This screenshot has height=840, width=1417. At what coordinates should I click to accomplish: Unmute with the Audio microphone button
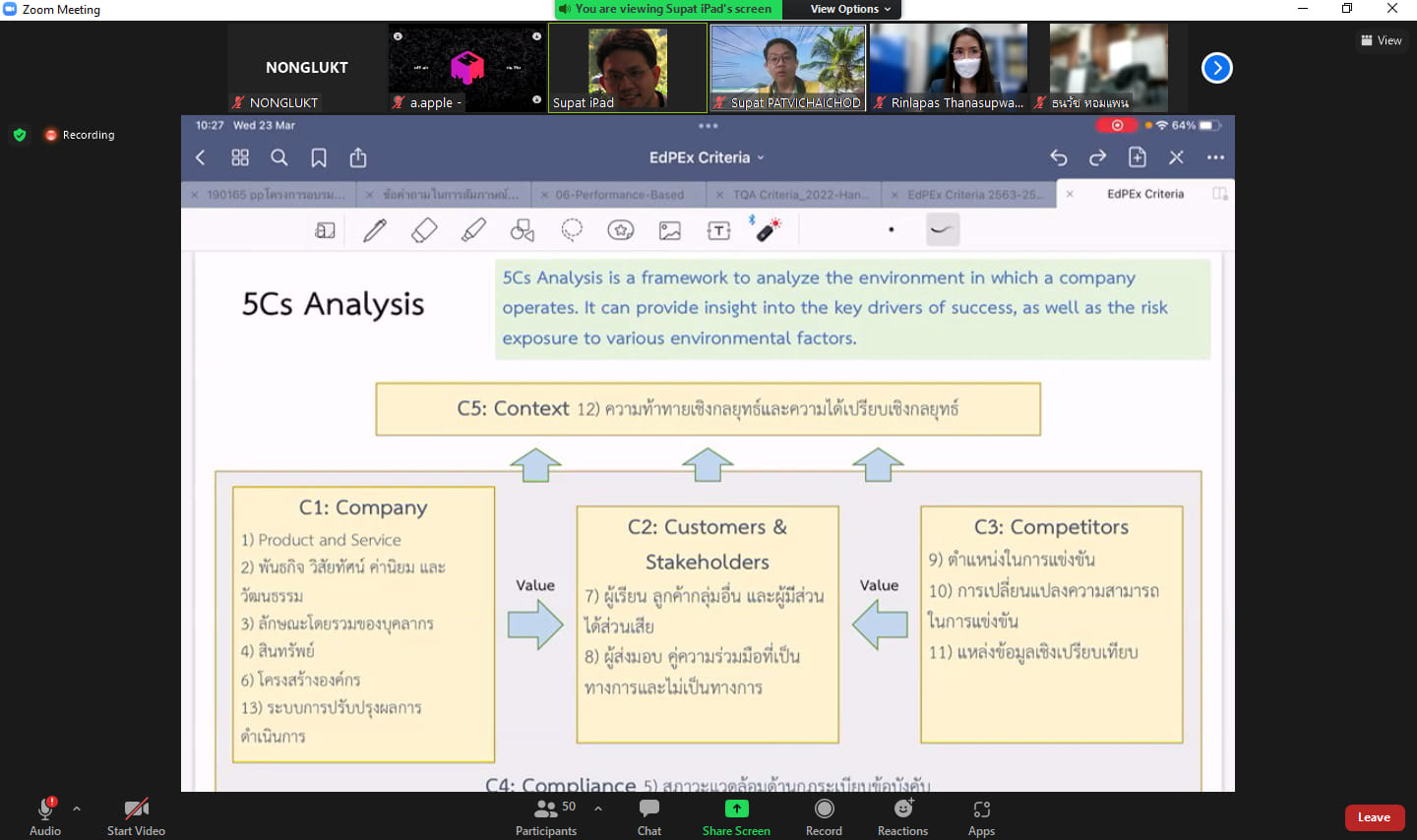pyautogui.click(x=45, y=815)
